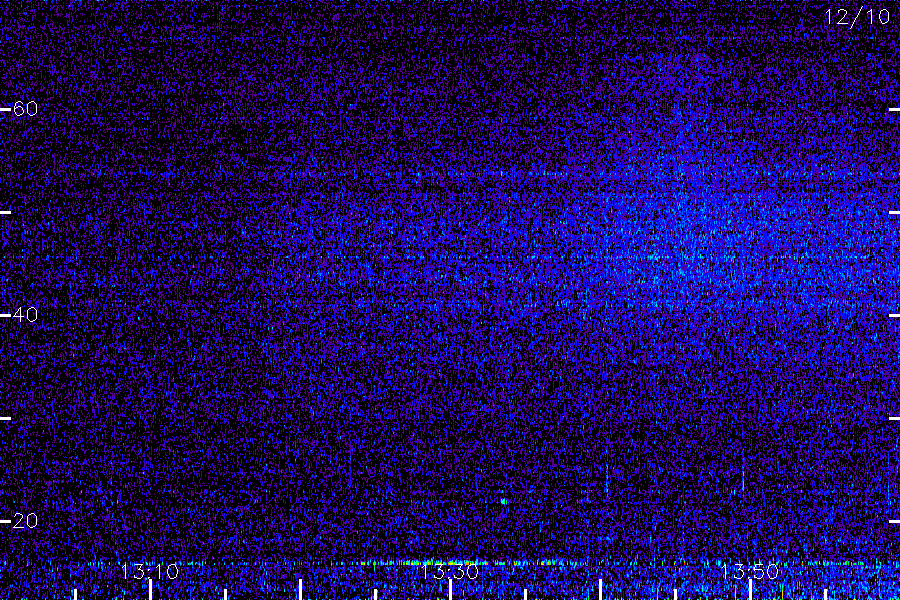
Task: Click the bright cyan spot above 13:30
Action: [x=503, y=501]
